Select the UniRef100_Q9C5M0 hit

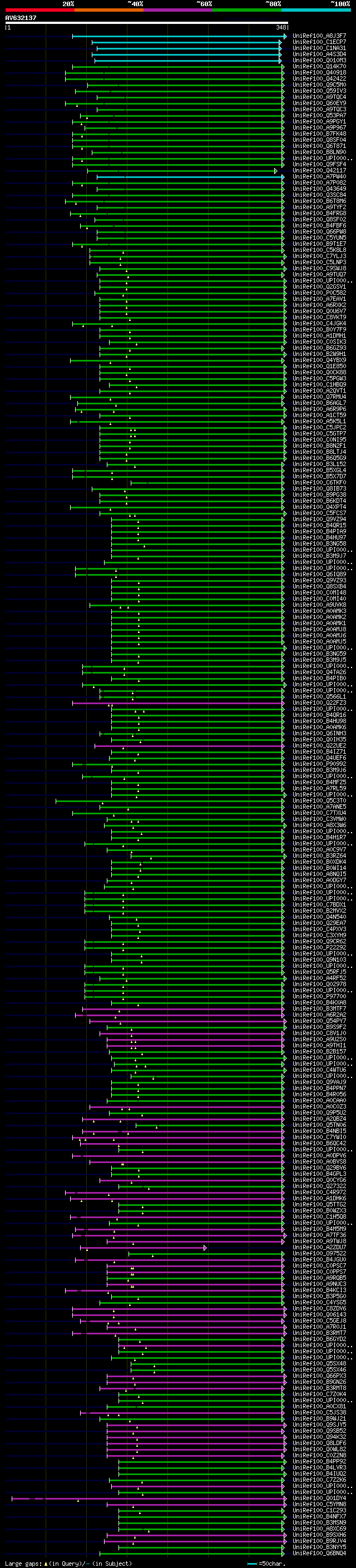click(319, 85)
